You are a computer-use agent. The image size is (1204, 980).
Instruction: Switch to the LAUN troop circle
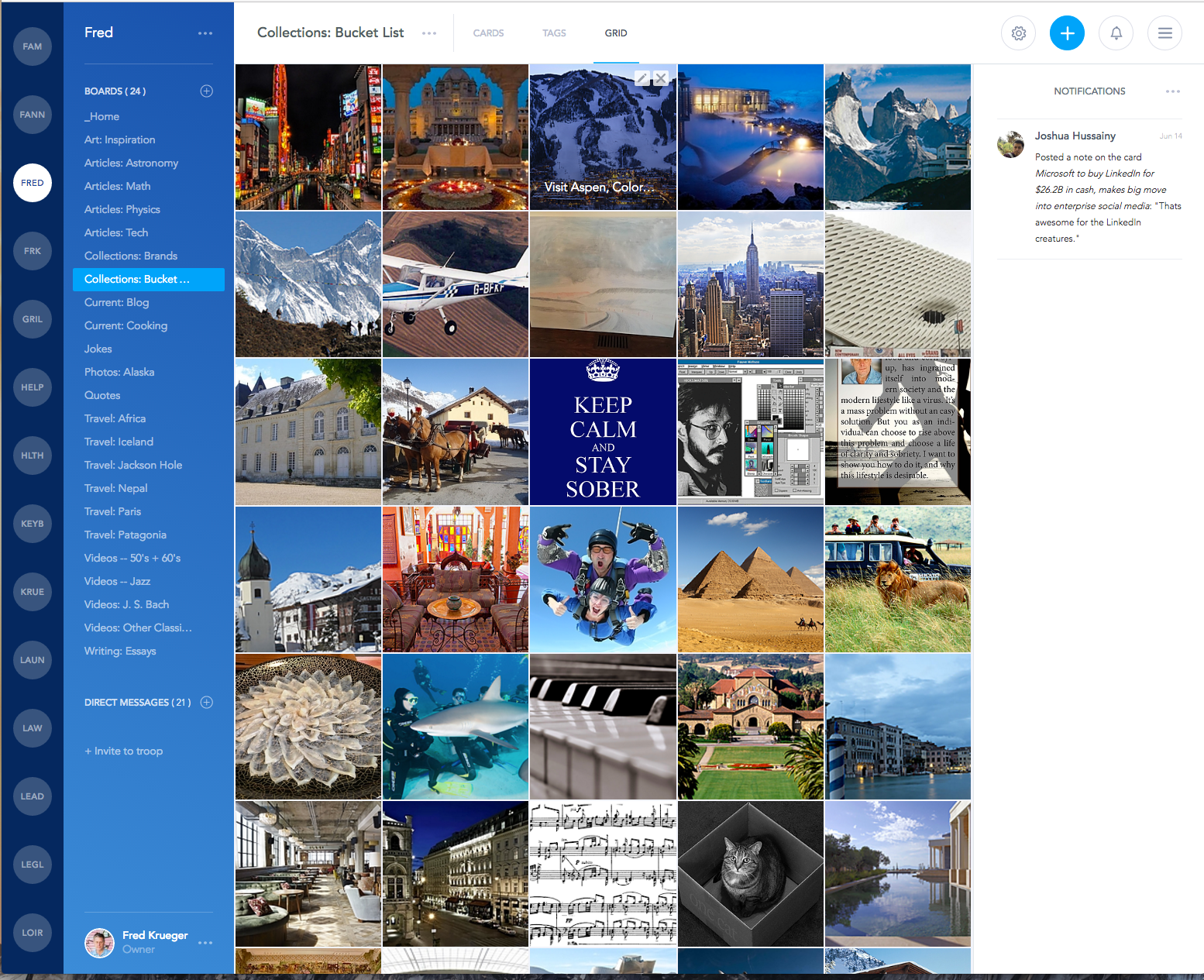[x=33, y=660]
